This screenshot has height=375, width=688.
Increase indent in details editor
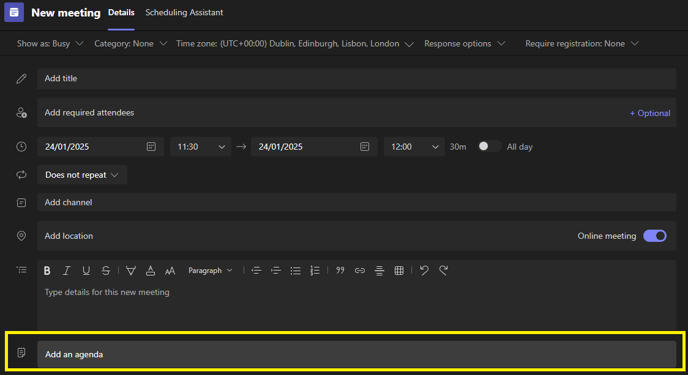[x=276, y=271]
